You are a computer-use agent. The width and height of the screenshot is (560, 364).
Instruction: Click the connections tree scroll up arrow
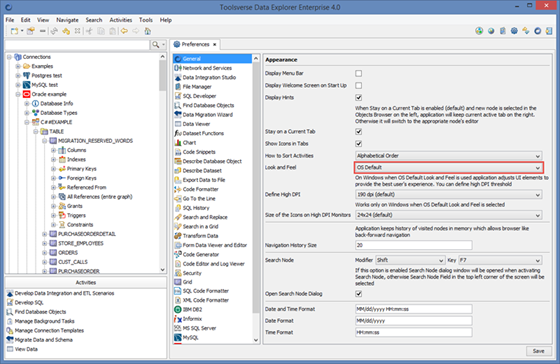pos(162,56)
